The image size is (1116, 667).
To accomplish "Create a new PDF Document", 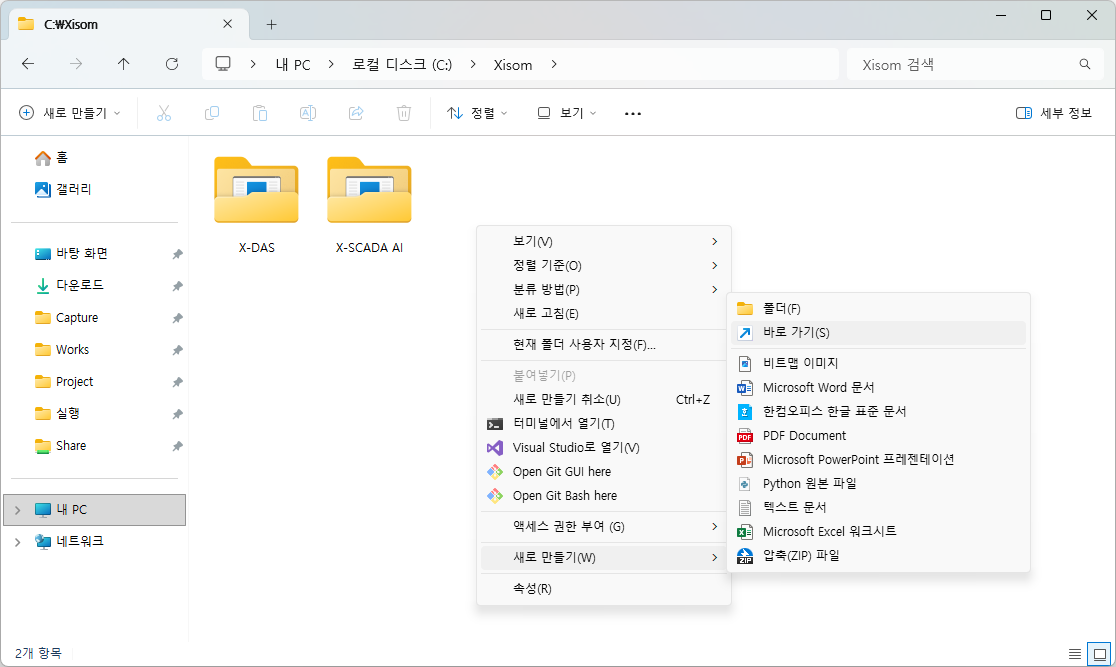I will pyautogui.click(x=804, y=435).
